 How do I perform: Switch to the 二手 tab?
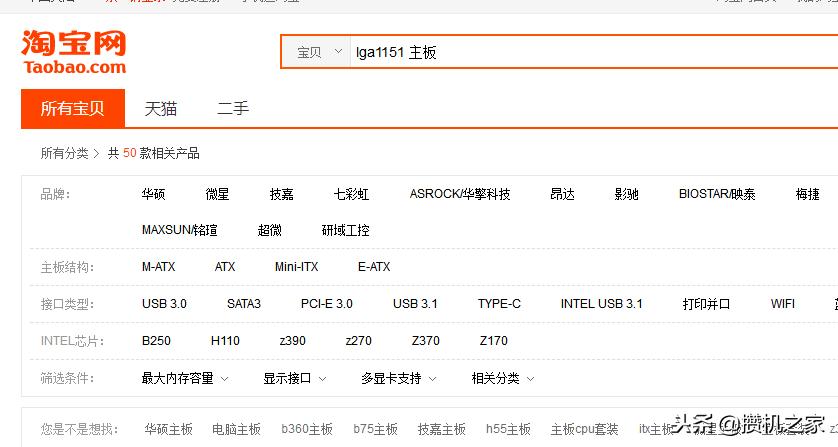point(233,109)
